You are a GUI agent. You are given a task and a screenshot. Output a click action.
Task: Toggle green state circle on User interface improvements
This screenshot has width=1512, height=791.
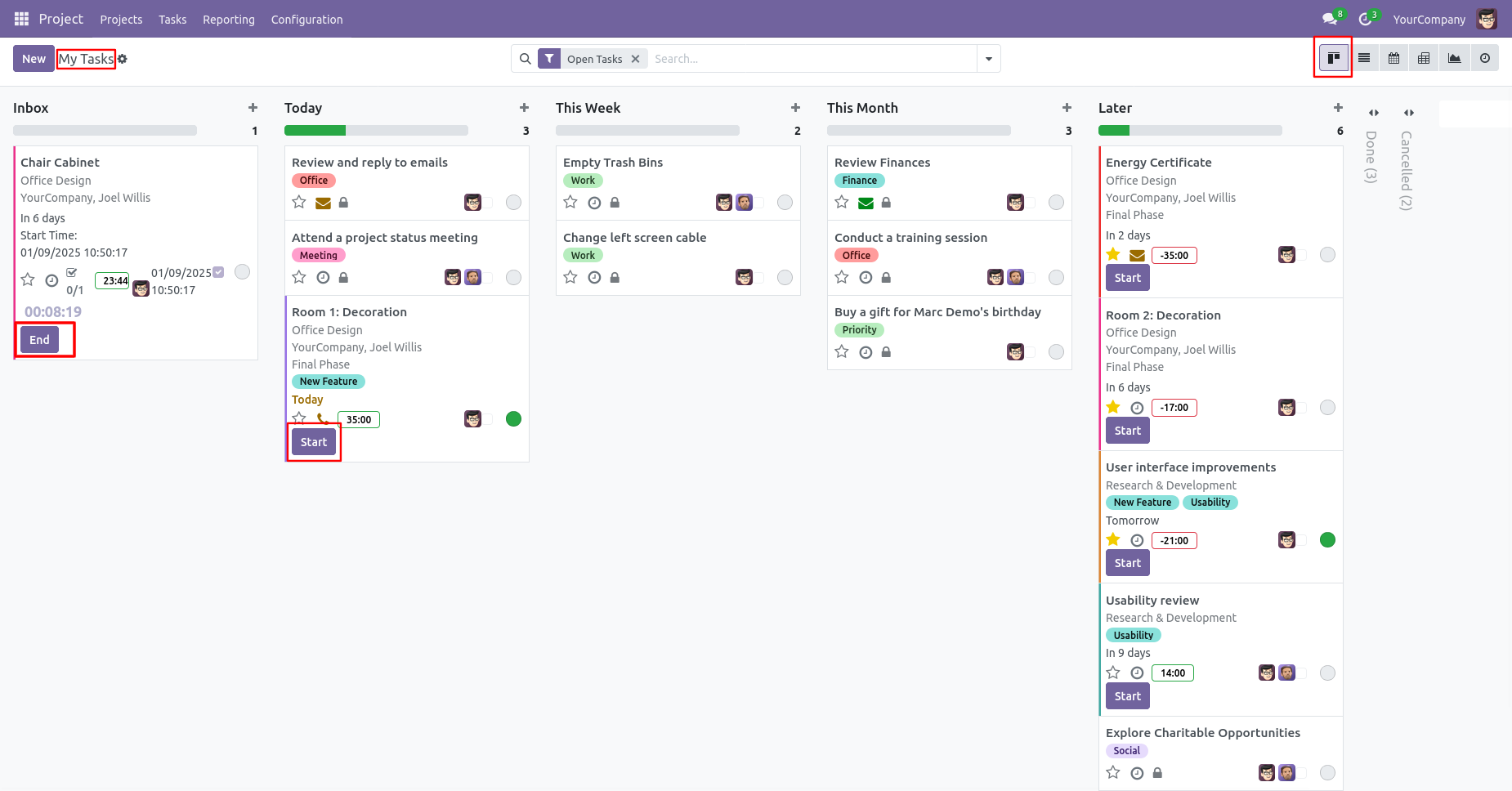pos(1328,540)
